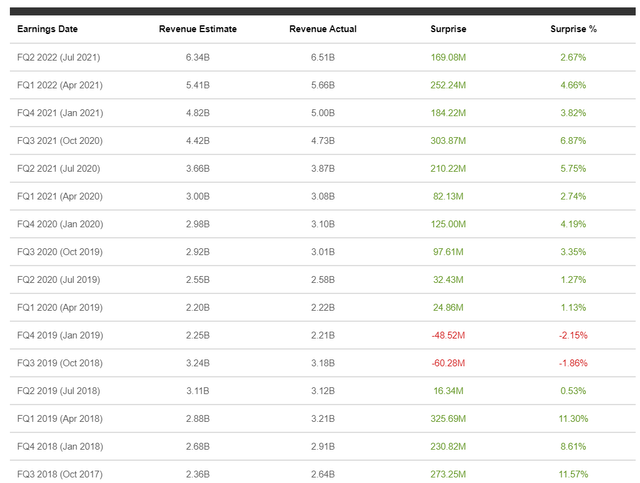640x483 pixels.
Task: Click the -1.86% surprise percentage
Action: tap(573, 363)
